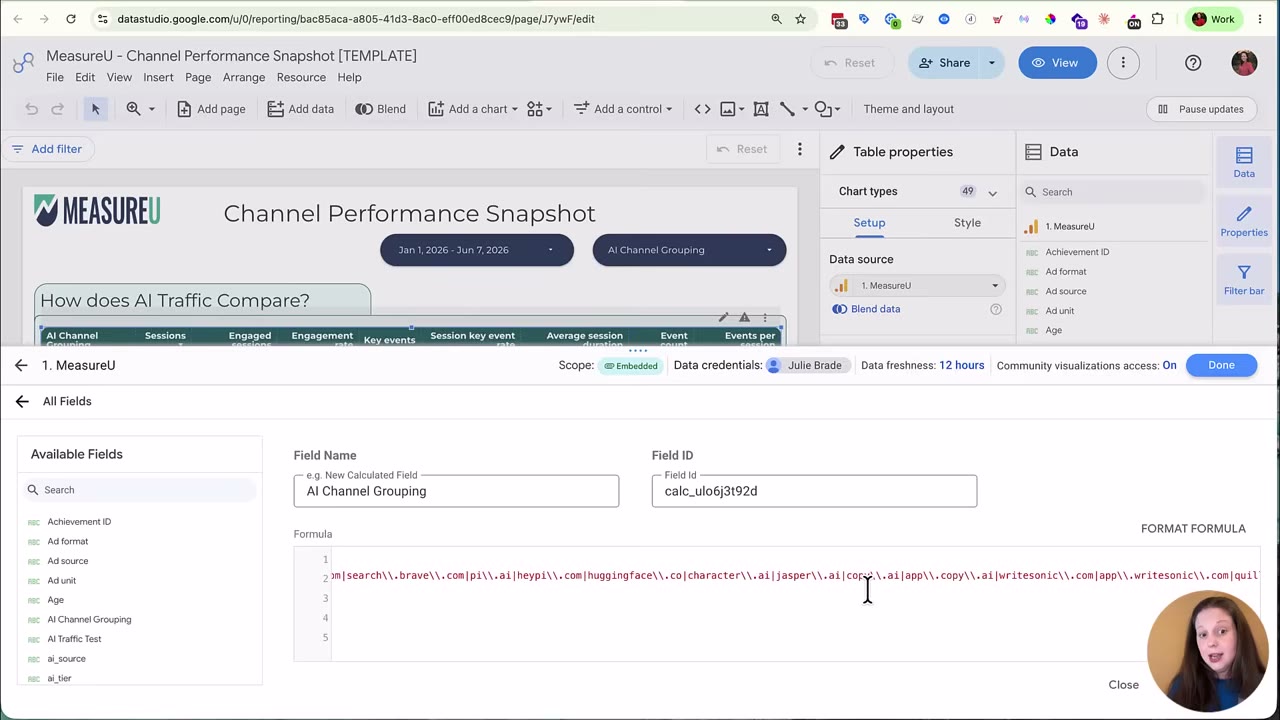The height and width of the screenshot is (720, 1280).
Task: Toggle Community visualizations access On
Action: tap(1169, 365)
